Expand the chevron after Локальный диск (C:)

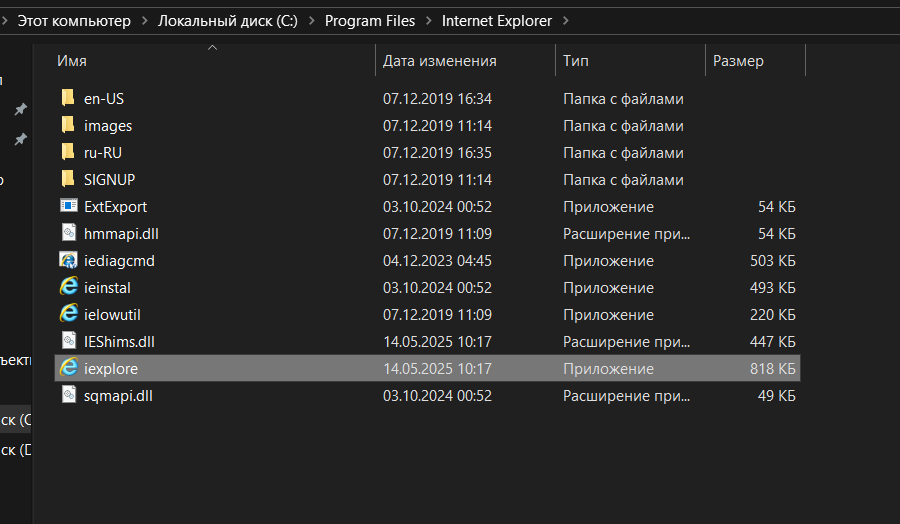[x=312, y=21]
